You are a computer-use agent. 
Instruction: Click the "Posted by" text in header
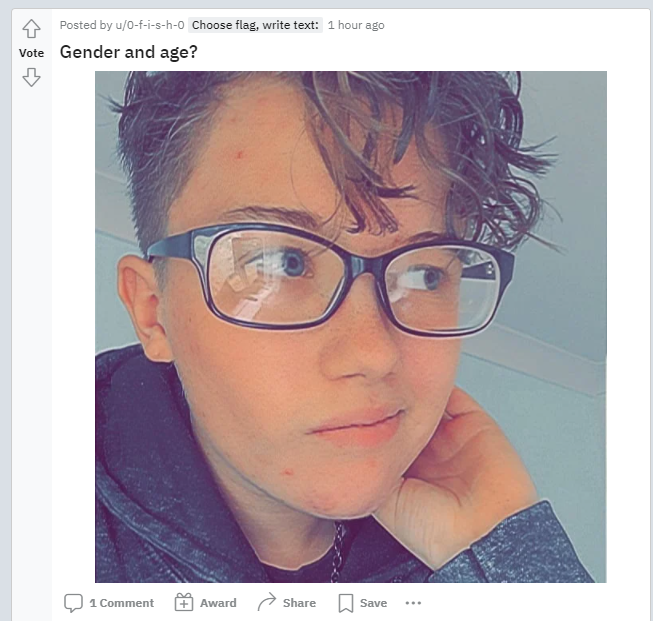pos(86,25)
